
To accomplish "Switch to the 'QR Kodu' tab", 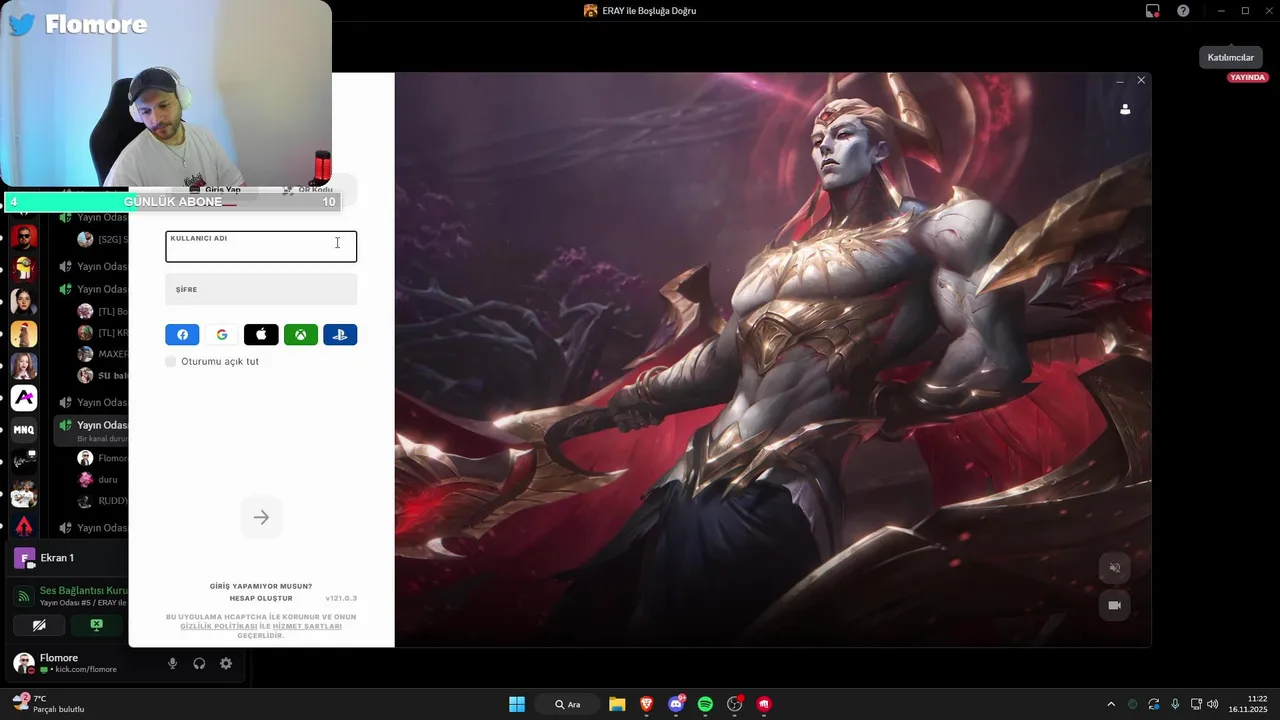I will coord(308,190).
